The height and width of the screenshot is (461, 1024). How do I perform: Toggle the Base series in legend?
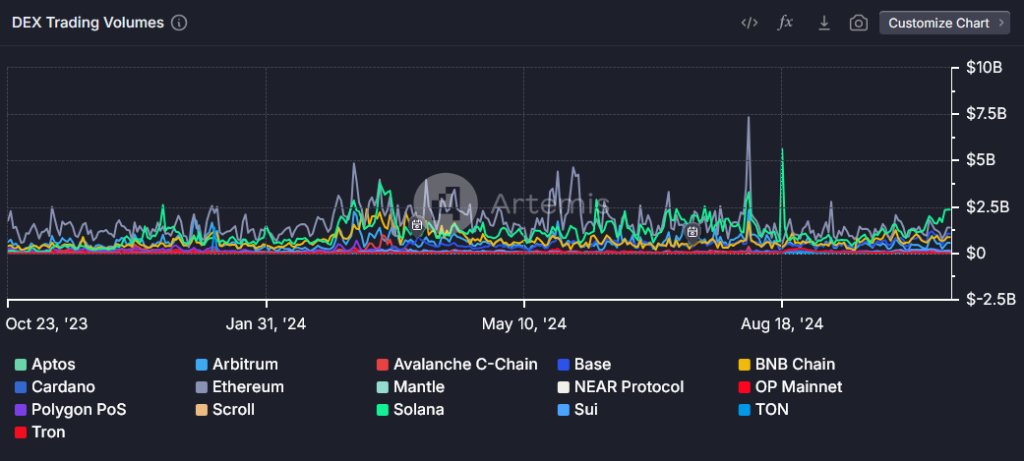pos(584,364)
